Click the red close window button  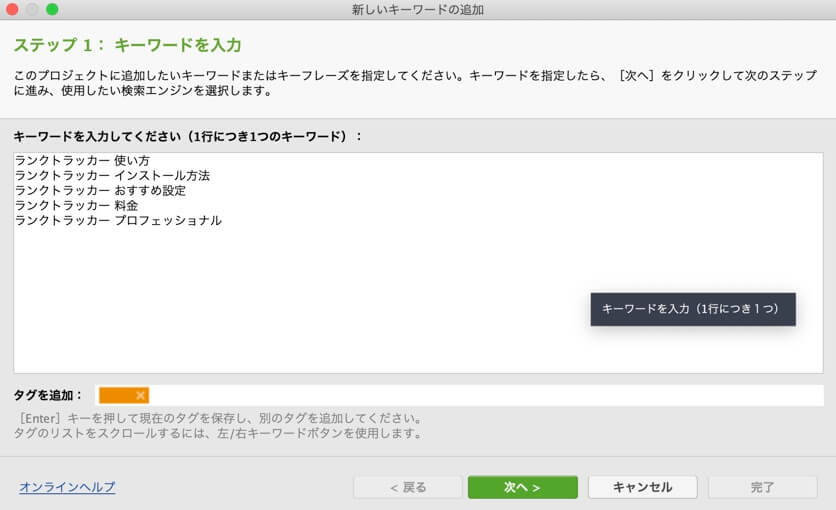12,9
